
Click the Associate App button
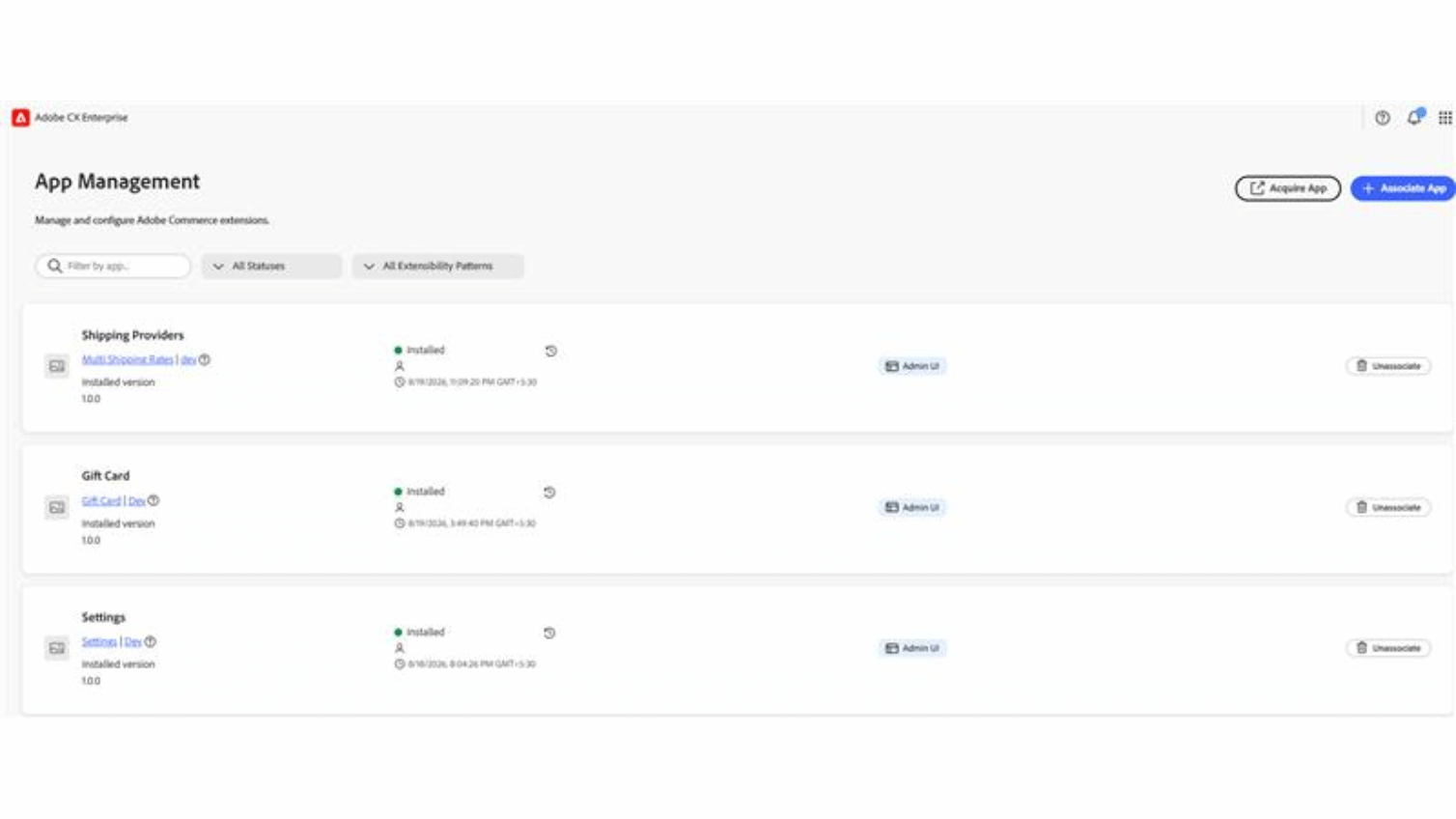[x=1403, y=188]
